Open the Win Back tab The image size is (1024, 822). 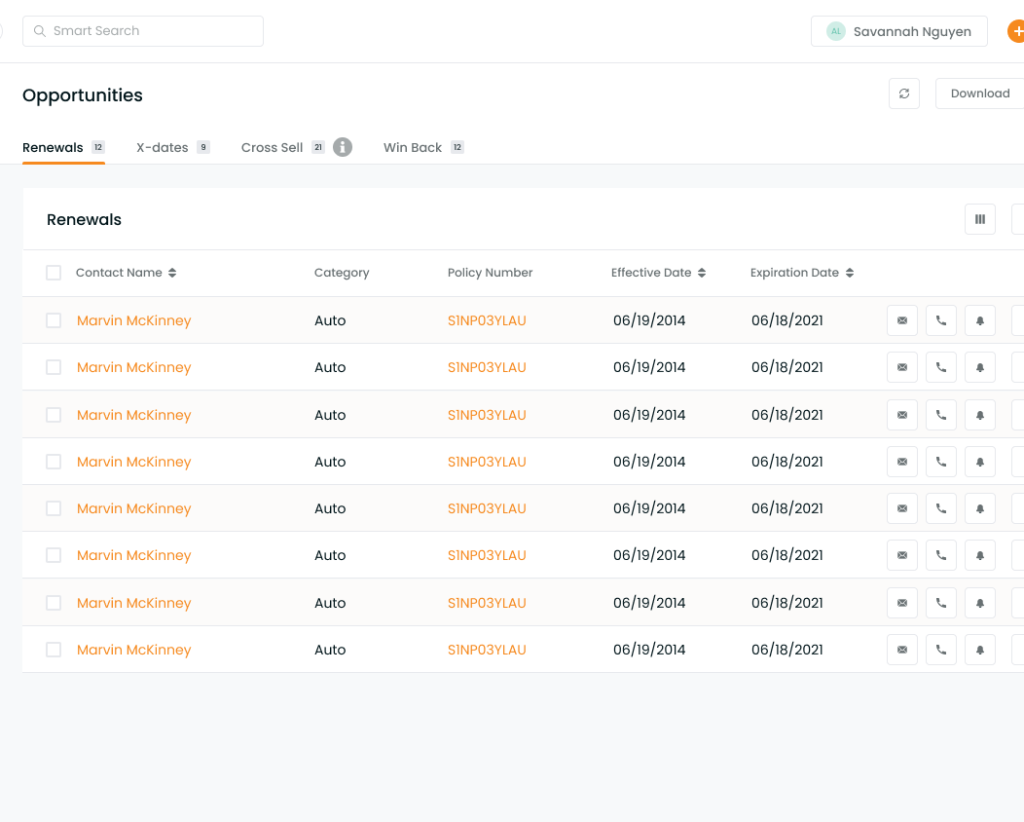(x=412, y=147)
